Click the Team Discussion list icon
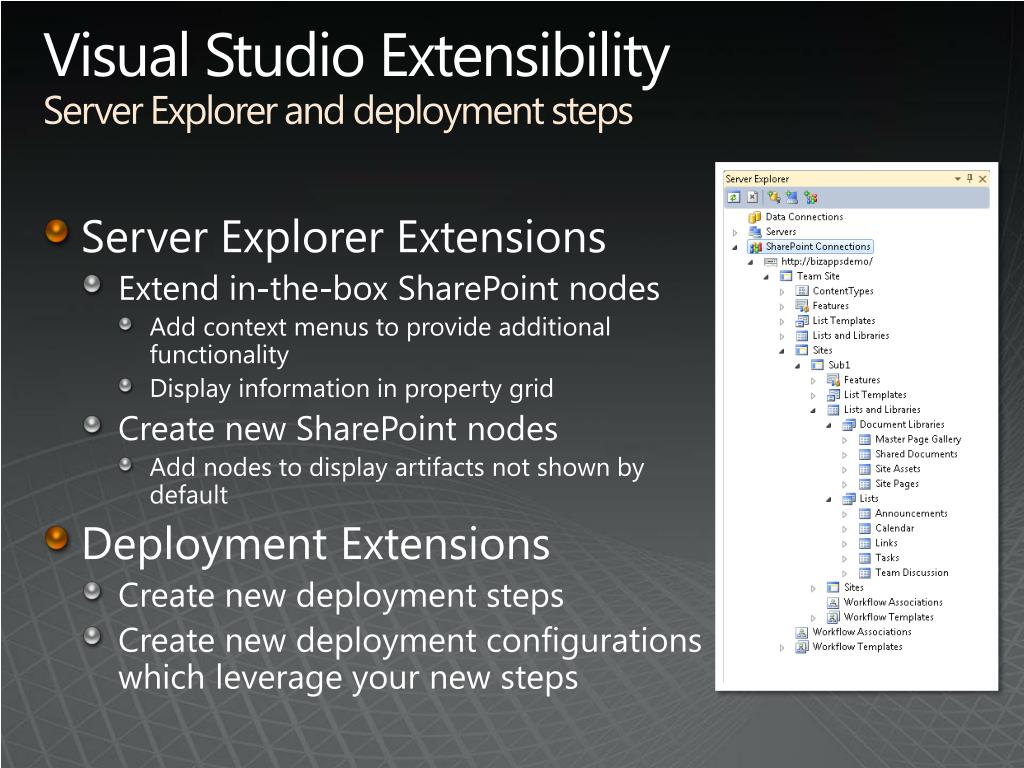This screenshot has height=768, width=1024. click(865, 573)
